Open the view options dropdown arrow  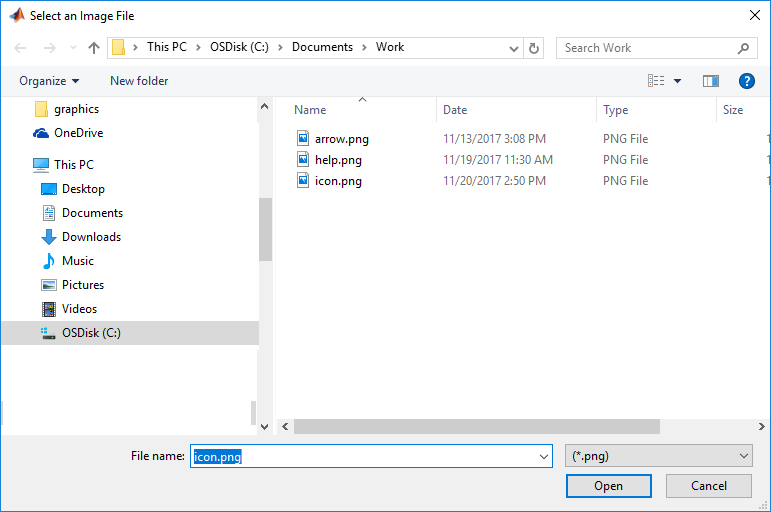pyautogui.click(x=677, y=81)
